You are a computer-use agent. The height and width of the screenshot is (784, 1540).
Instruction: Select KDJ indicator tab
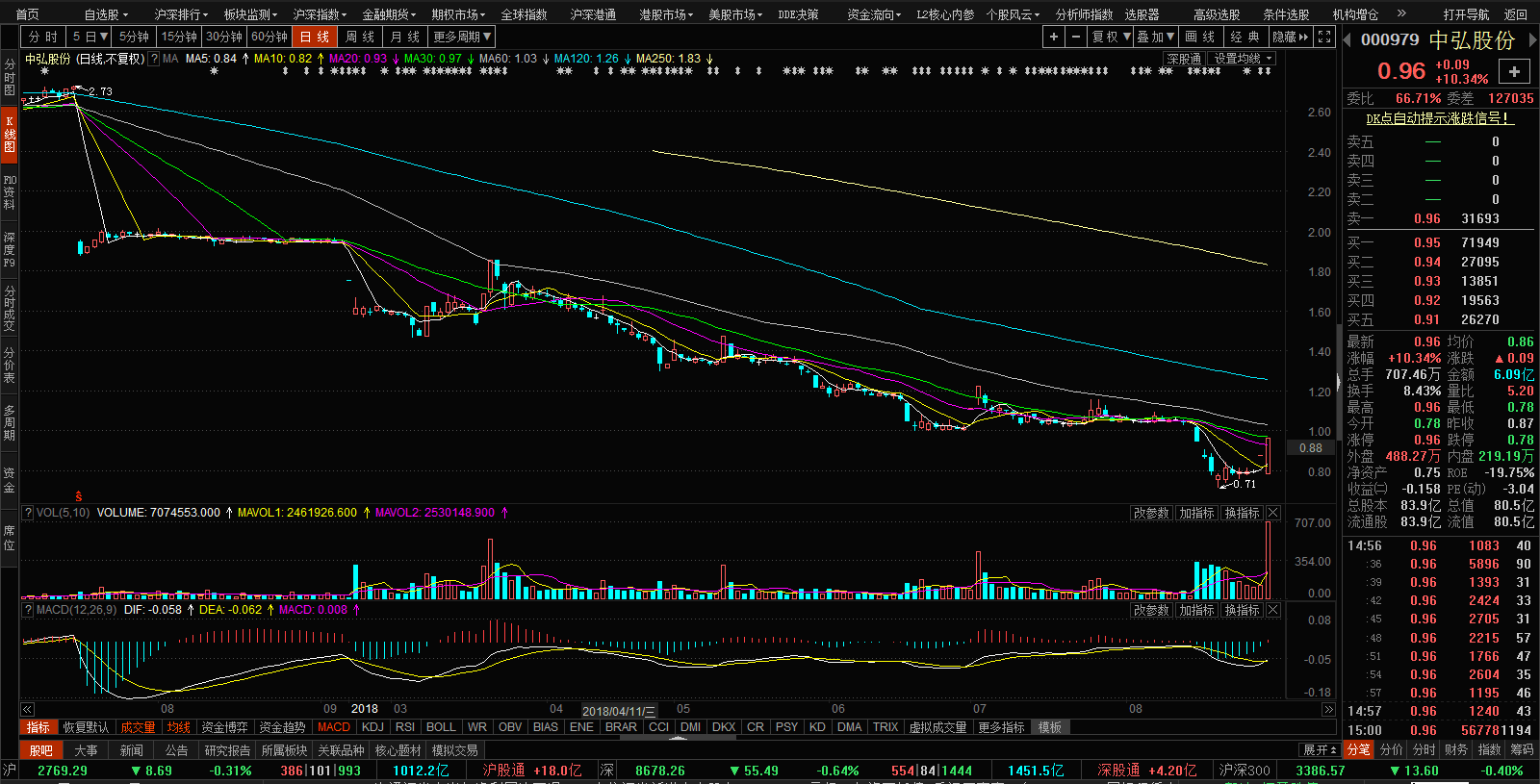(372, 727)
